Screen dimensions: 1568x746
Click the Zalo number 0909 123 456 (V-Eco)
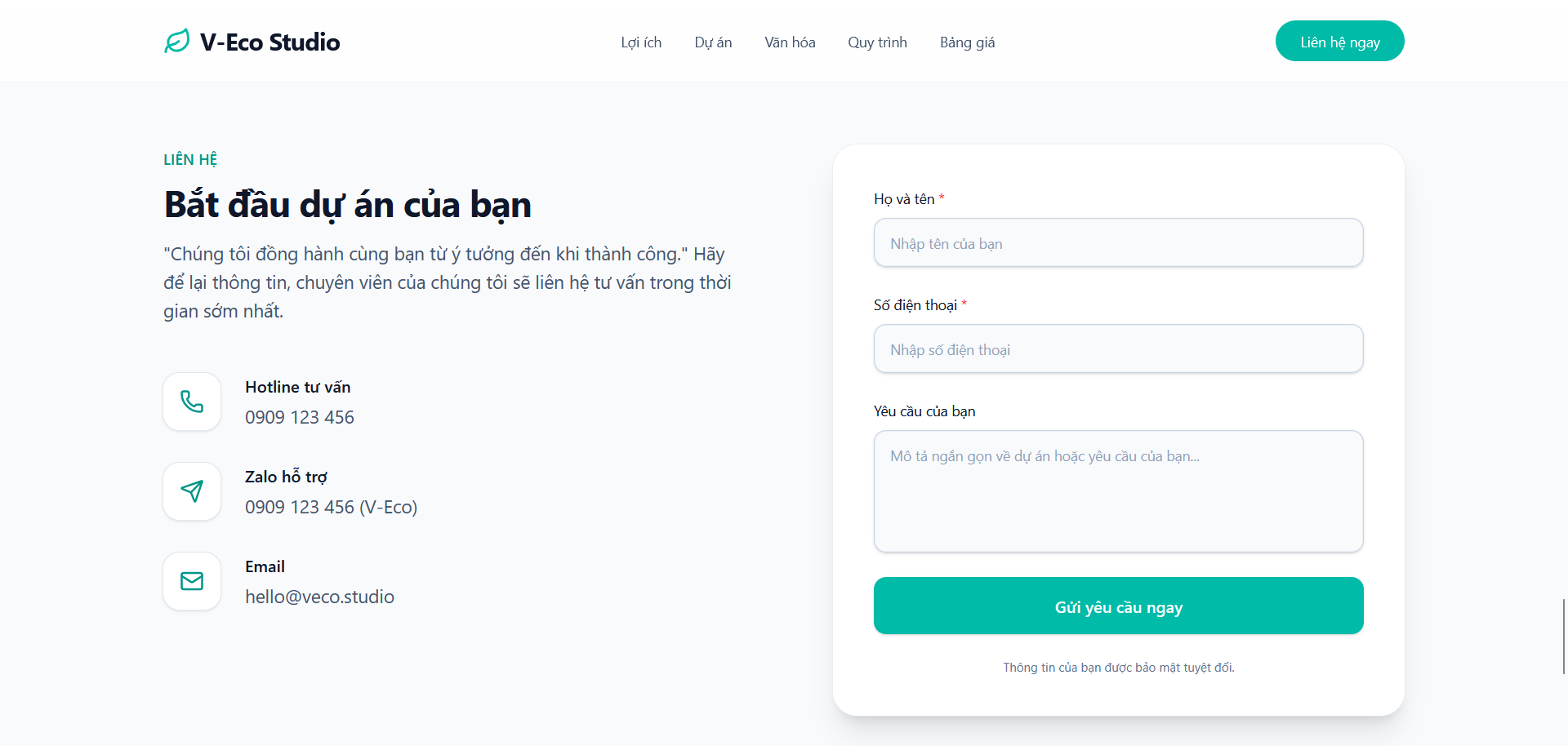pyautogui.click(x=331, y=508)
